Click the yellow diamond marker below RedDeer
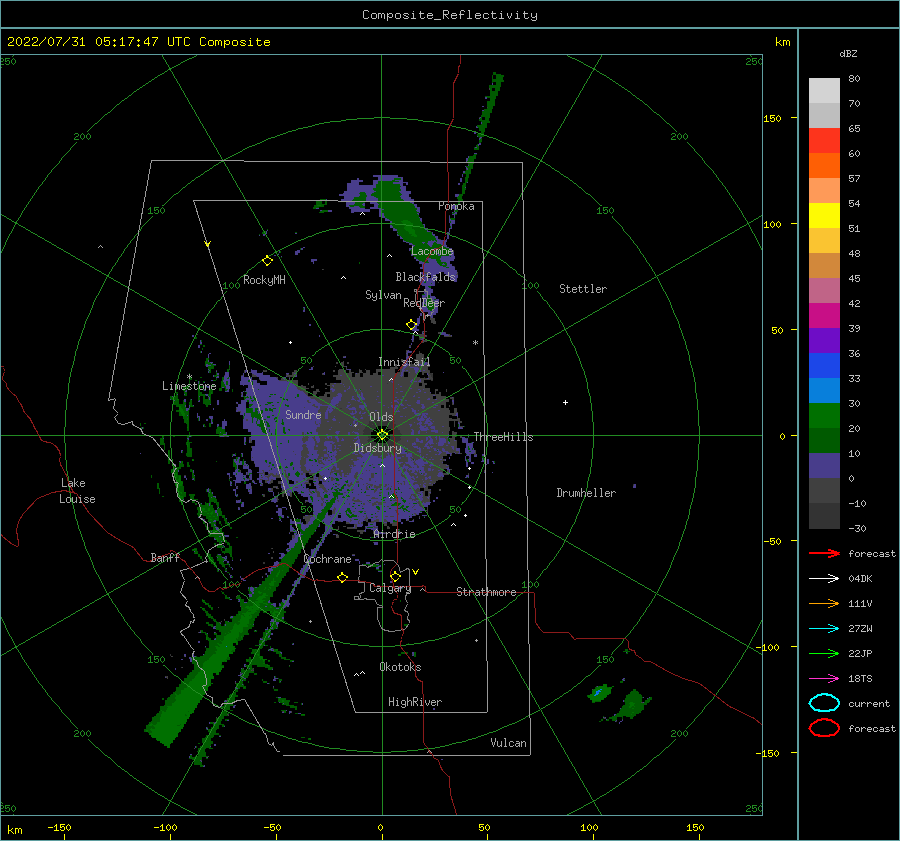Screen dimensions: 900x841 pyautogui.click(x=411, y=325)
